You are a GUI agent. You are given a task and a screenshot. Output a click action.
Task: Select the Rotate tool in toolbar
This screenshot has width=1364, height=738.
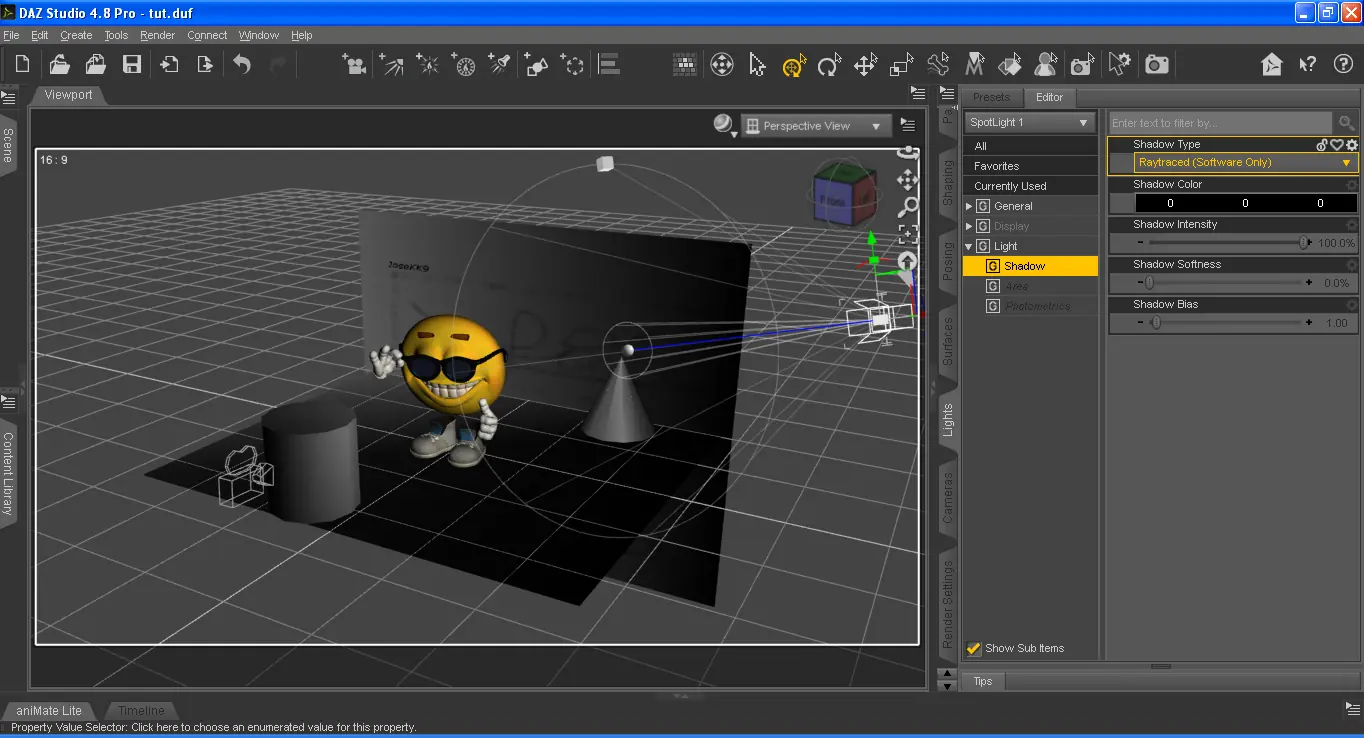[x=829, y=65]
